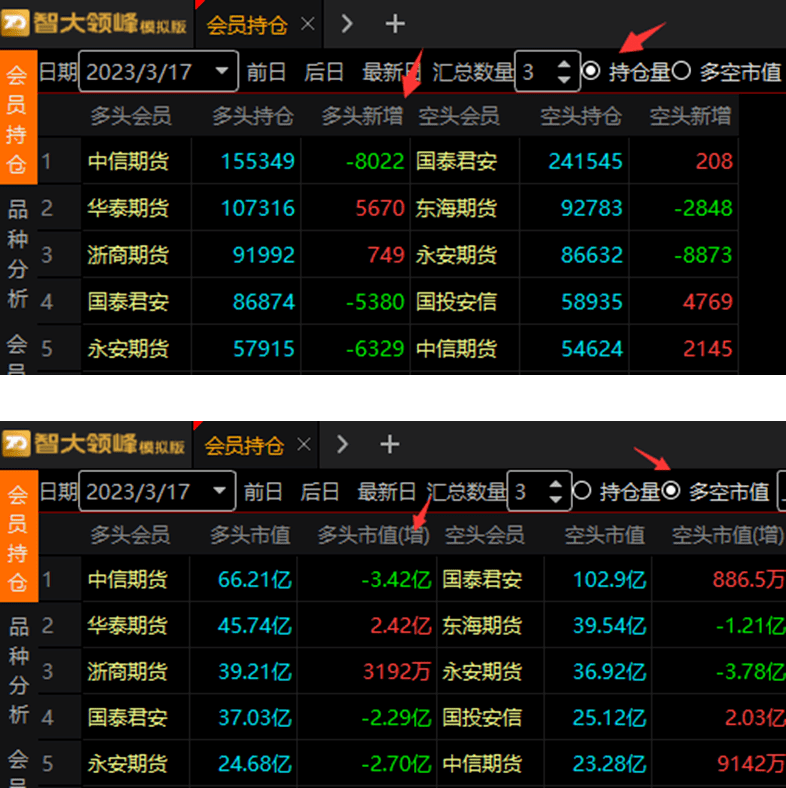Click the + new tab icon in 持仓量 view
This screenshot has height=788, width=786.
(395, 23)
